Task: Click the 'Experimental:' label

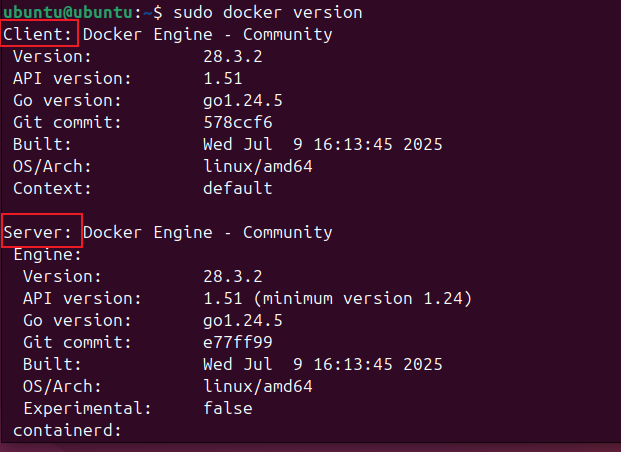Action: (x=87, y=409)
